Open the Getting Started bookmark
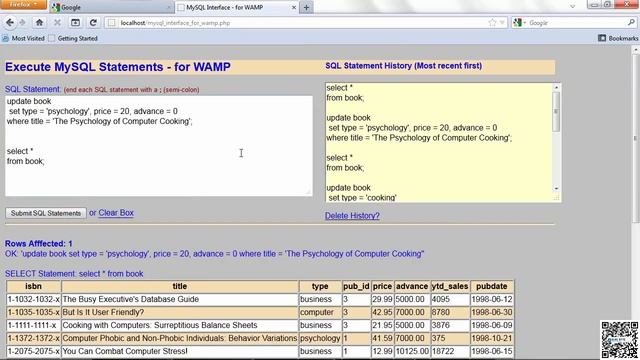 click(x=73, y=38)
